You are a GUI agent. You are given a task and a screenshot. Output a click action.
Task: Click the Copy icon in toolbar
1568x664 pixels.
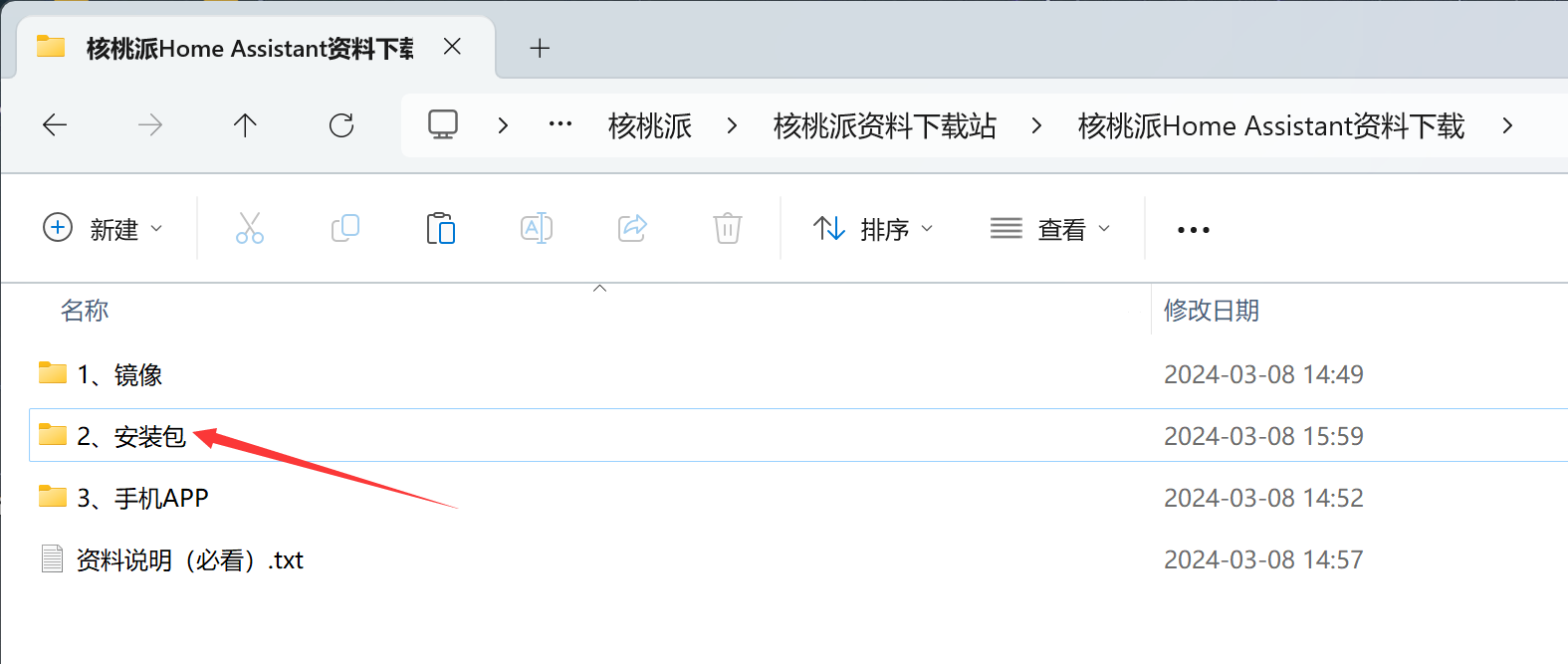[345, 228]
